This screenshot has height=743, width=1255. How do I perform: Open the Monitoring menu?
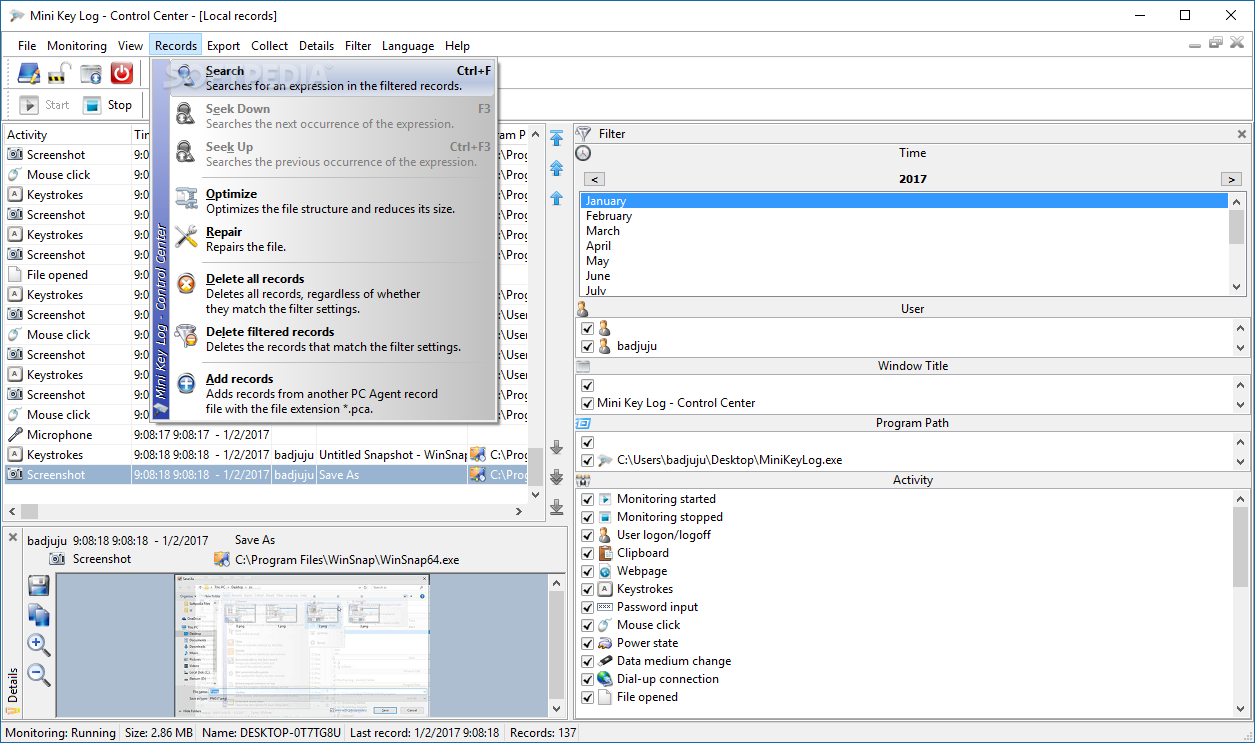(x=77, y=46)
